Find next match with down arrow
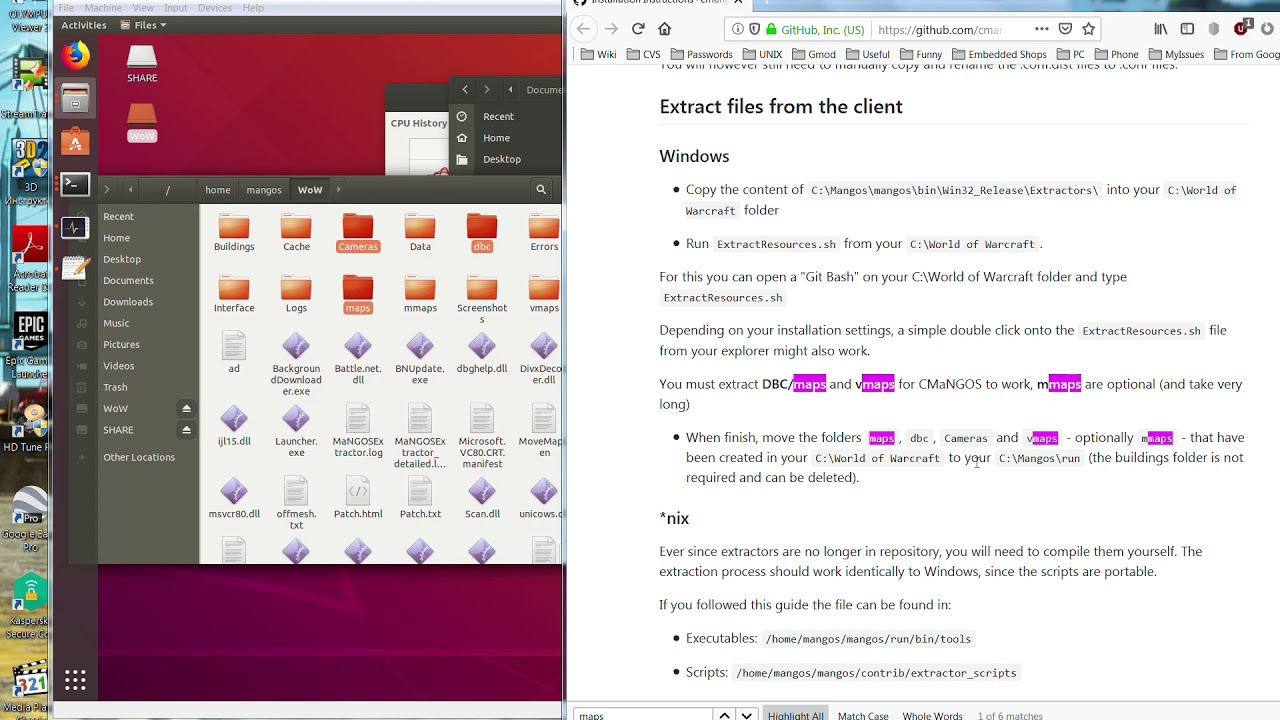Screen dimensions: 1280x720 [746, 715]
